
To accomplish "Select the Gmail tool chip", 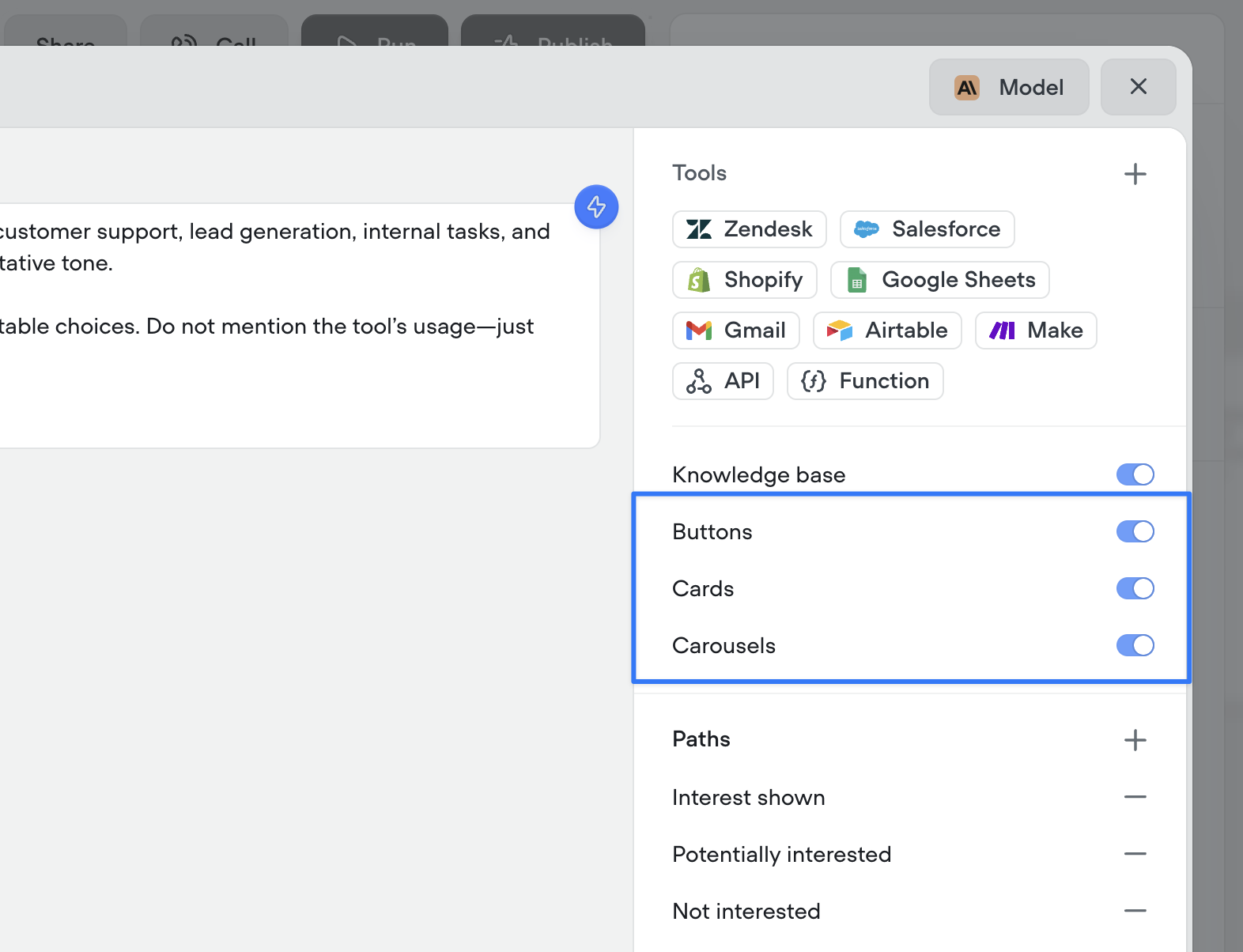I will click(735, 331).
